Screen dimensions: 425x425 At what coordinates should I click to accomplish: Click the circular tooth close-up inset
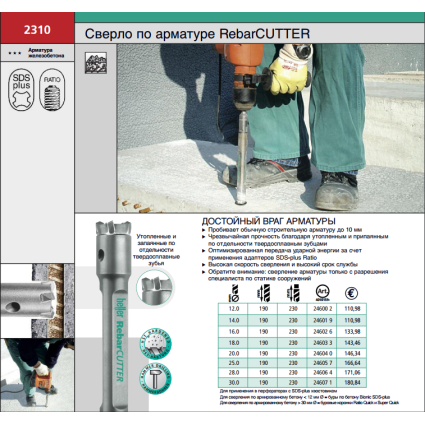pos(154,287)
